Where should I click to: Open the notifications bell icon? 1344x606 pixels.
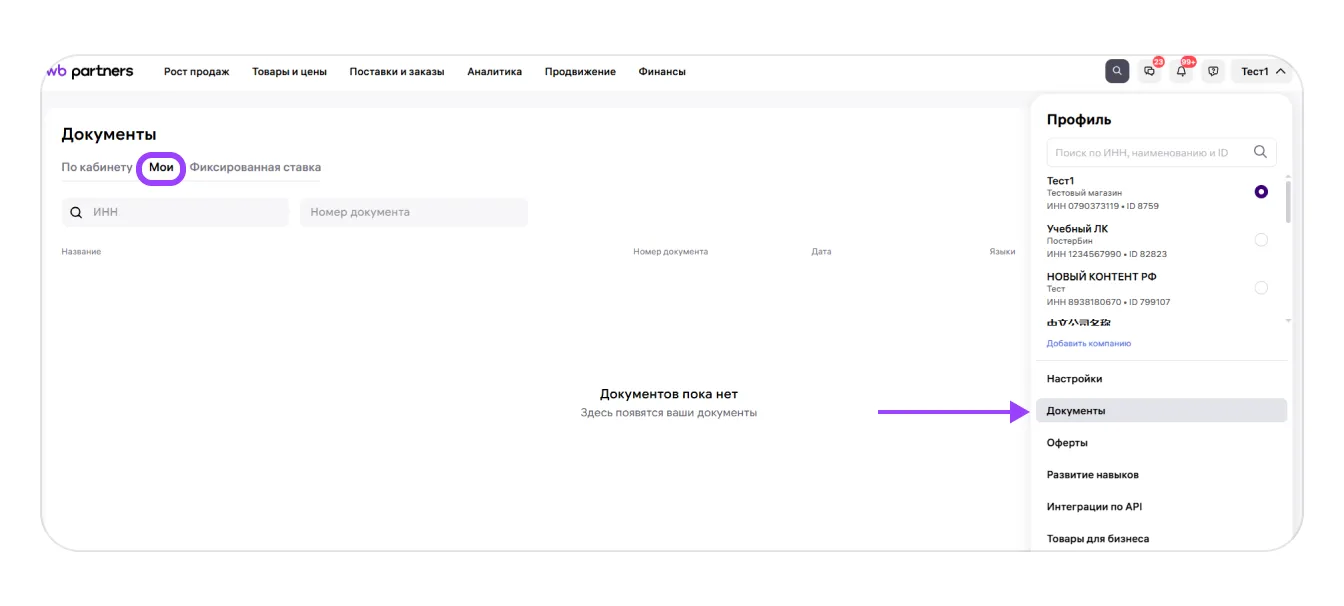pos(1181,71)
